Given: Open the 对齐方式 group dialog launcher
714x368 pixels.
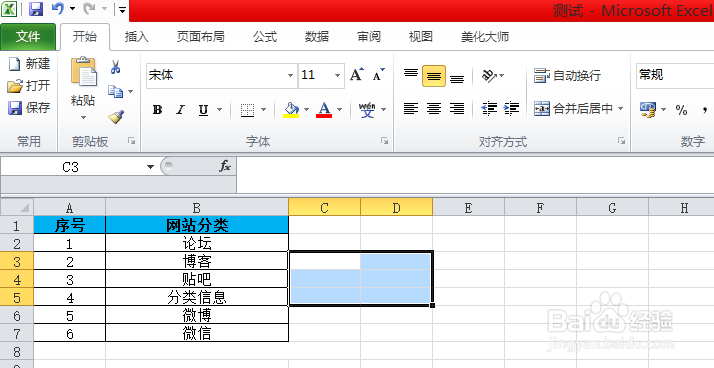Looking at the screenshot, I should click(622, 141).
